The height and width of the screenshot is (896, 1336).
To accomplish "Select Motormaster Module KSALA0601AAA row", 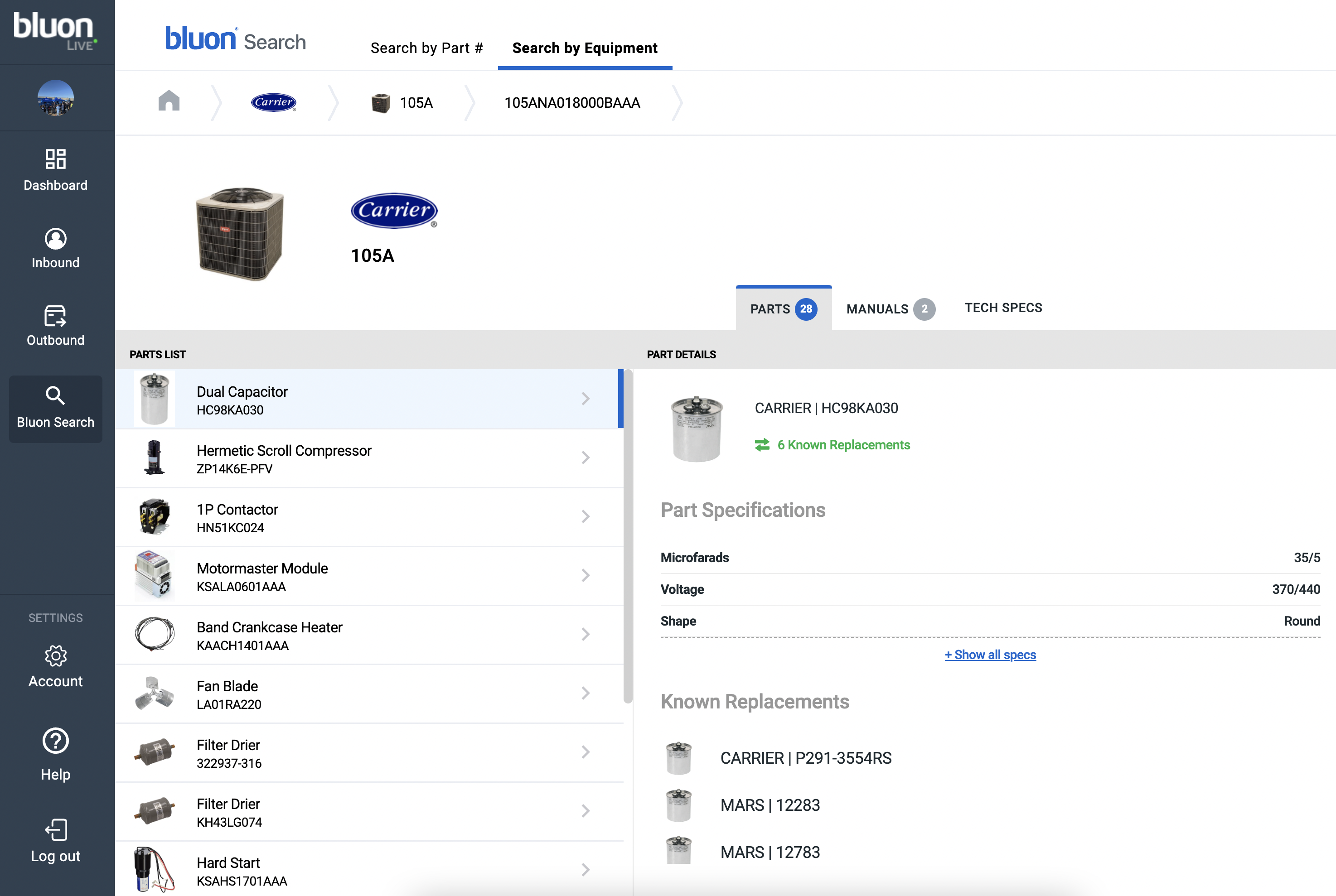I will (x=369, y=575).
